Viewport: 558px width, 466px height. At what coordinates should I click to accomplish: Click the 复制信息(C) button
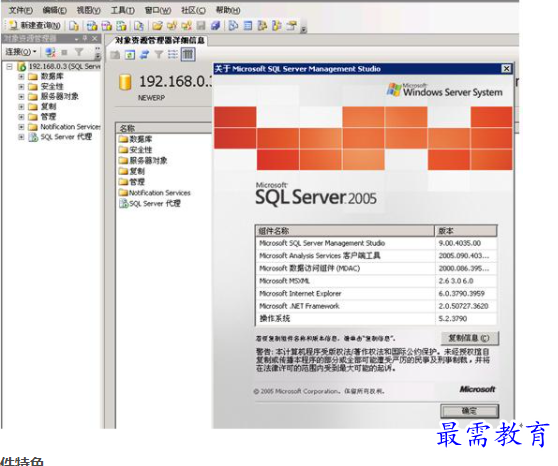[469, 338]
